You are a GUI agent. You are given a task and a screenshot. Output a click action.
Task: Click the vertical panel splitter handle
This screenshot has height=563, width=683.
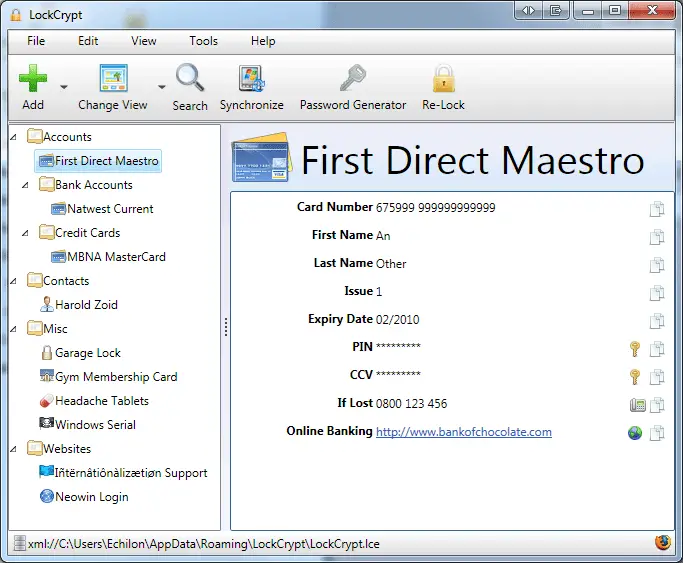pos(226,327)
